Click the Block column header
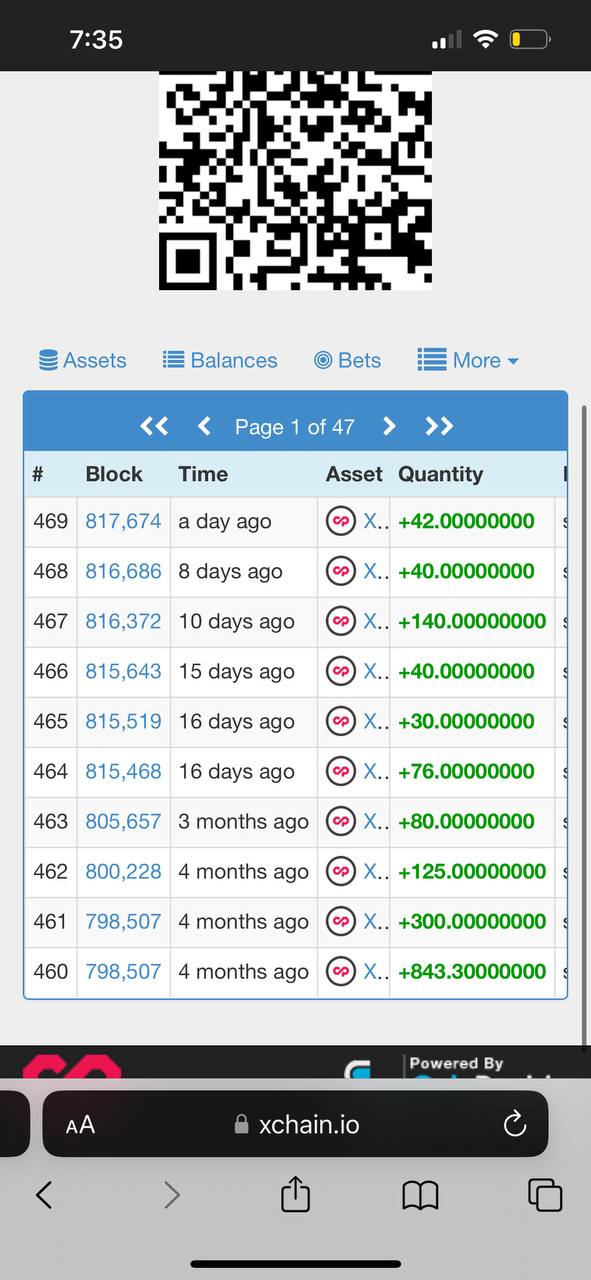The height and width of the screenshot is (1280, 591). (114, 474)
